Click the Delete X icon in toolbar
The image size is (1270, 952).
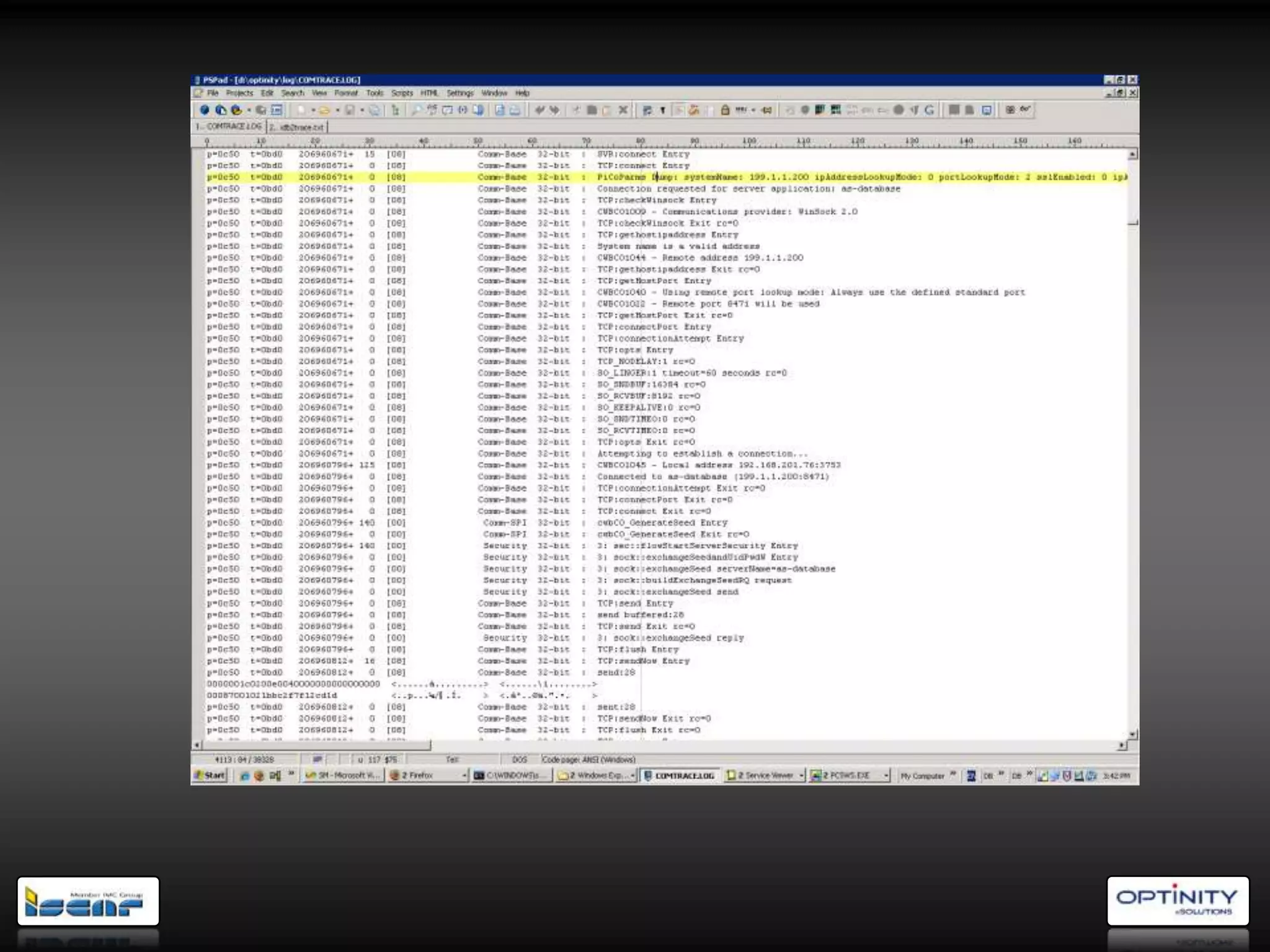tap(623, 110)
